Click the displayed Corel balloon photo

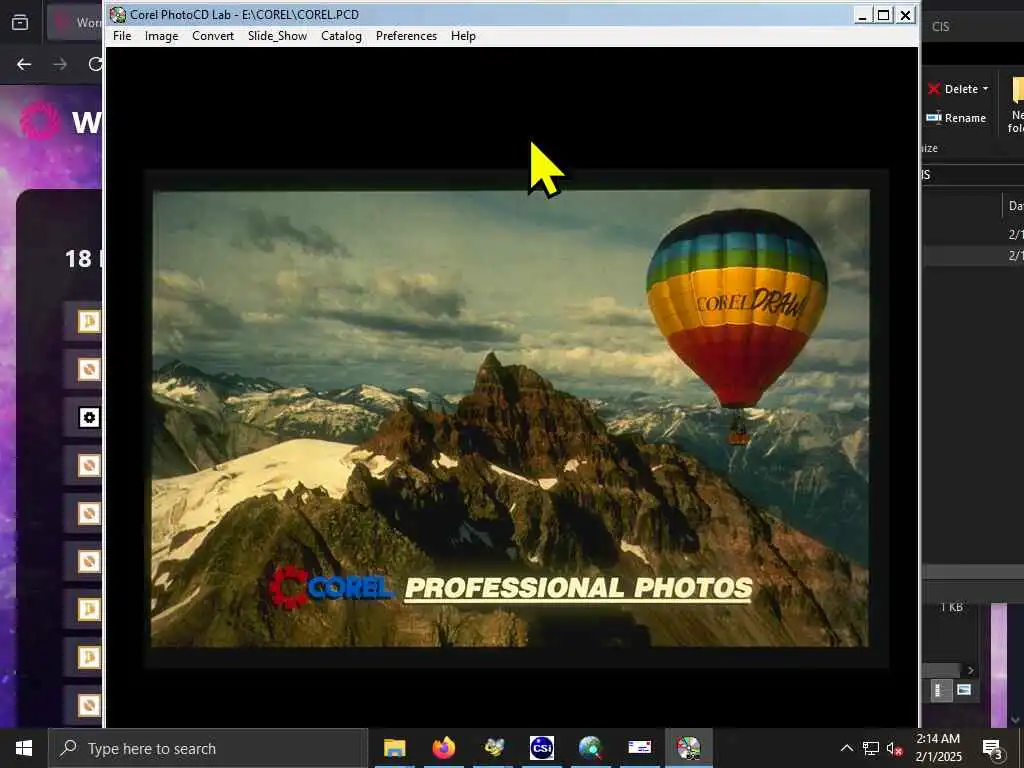(x=510, y=418)
